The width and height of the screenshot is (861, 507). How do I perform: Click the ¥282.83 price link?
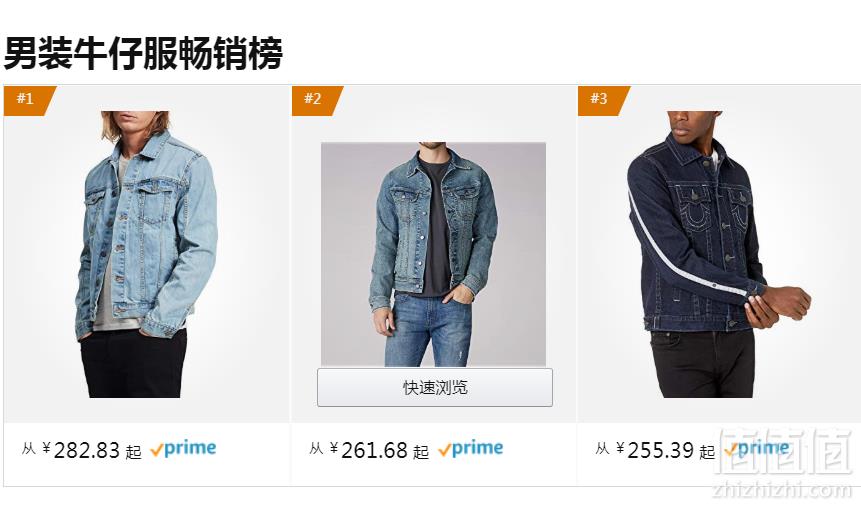81,450
